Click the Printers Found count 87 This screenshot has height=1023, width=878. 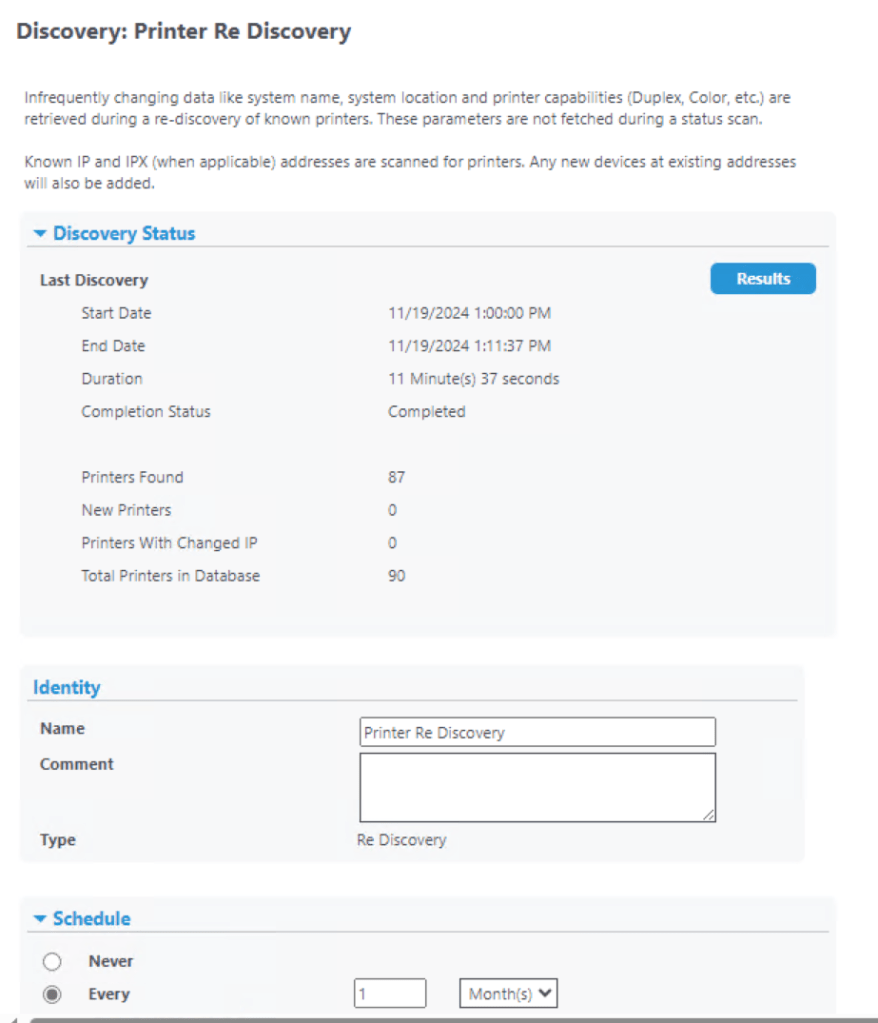click(396, 477)
